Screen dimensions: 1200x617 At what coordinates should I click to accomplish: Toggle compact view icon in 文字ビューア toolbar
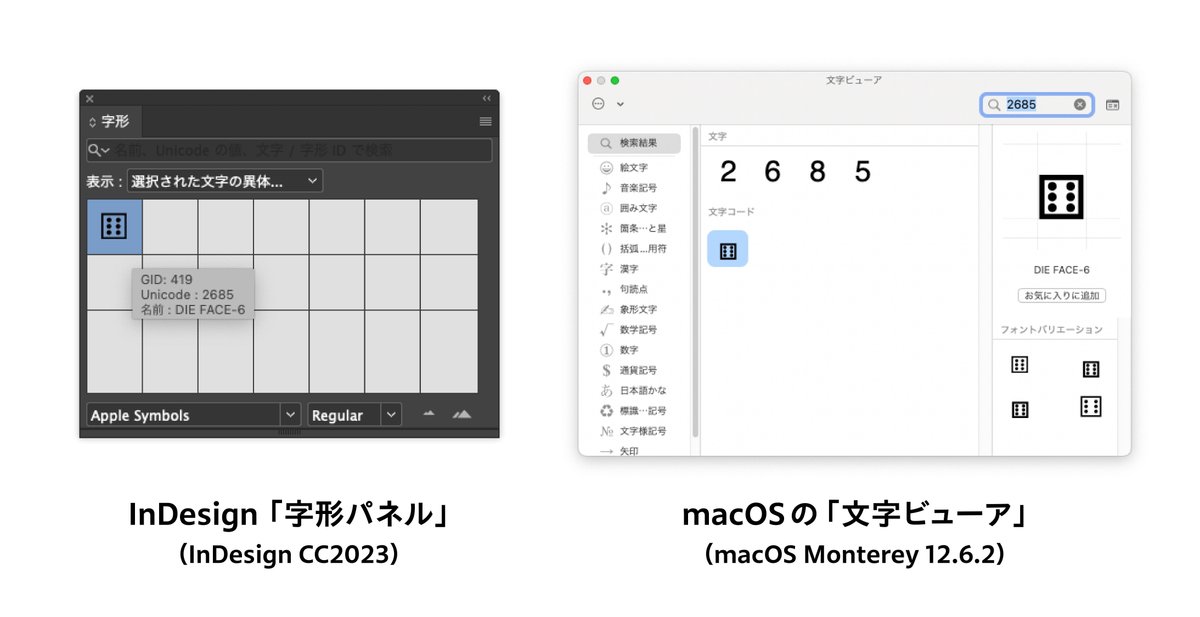pyautogui.click(x=1113, y=104)
